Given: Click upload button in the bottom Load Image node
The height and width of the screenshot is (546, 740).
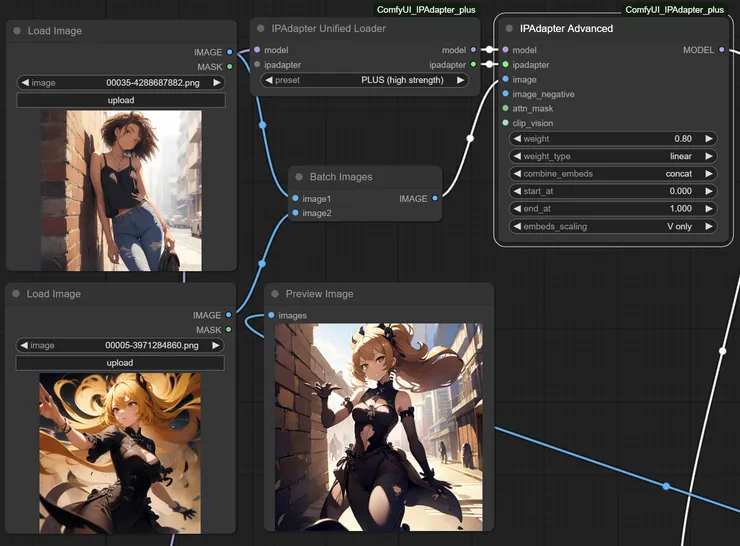Looking at the screenshot, I should pos(120,363).
